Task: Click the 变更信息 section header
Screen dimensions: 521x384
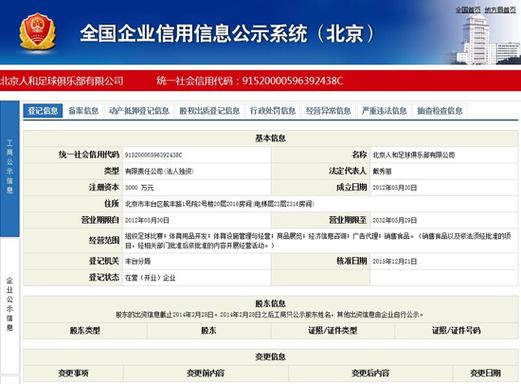Action: point(270,357)
